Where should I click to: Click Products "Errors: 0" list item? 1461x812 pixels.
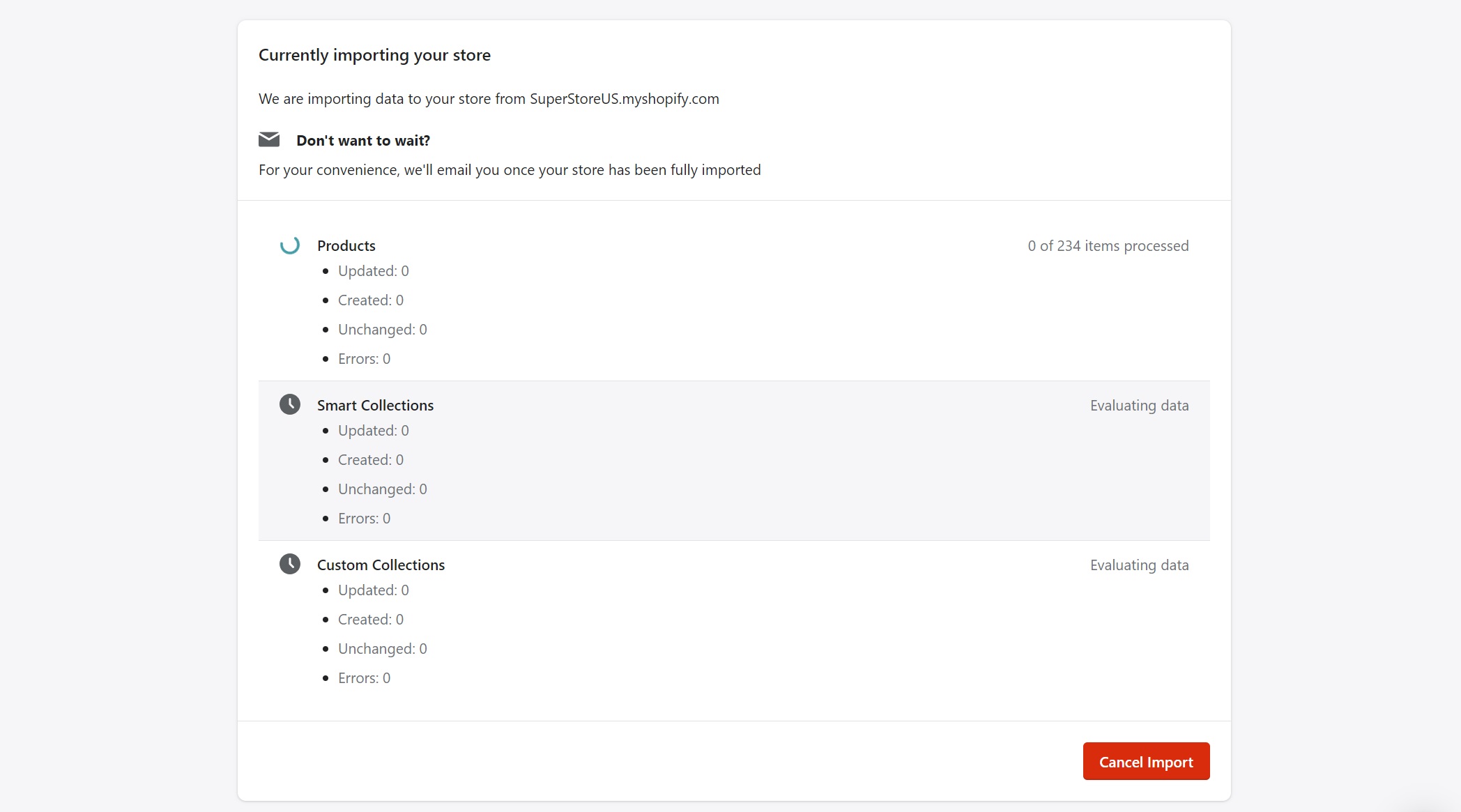(x=364, y=359)
